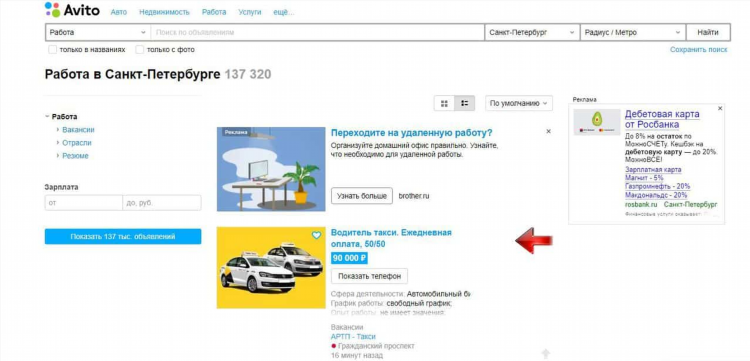This screenshot has width=750, height=361.
Task: Open 'Услуги' top navigation item
Action: coord(250,12)
